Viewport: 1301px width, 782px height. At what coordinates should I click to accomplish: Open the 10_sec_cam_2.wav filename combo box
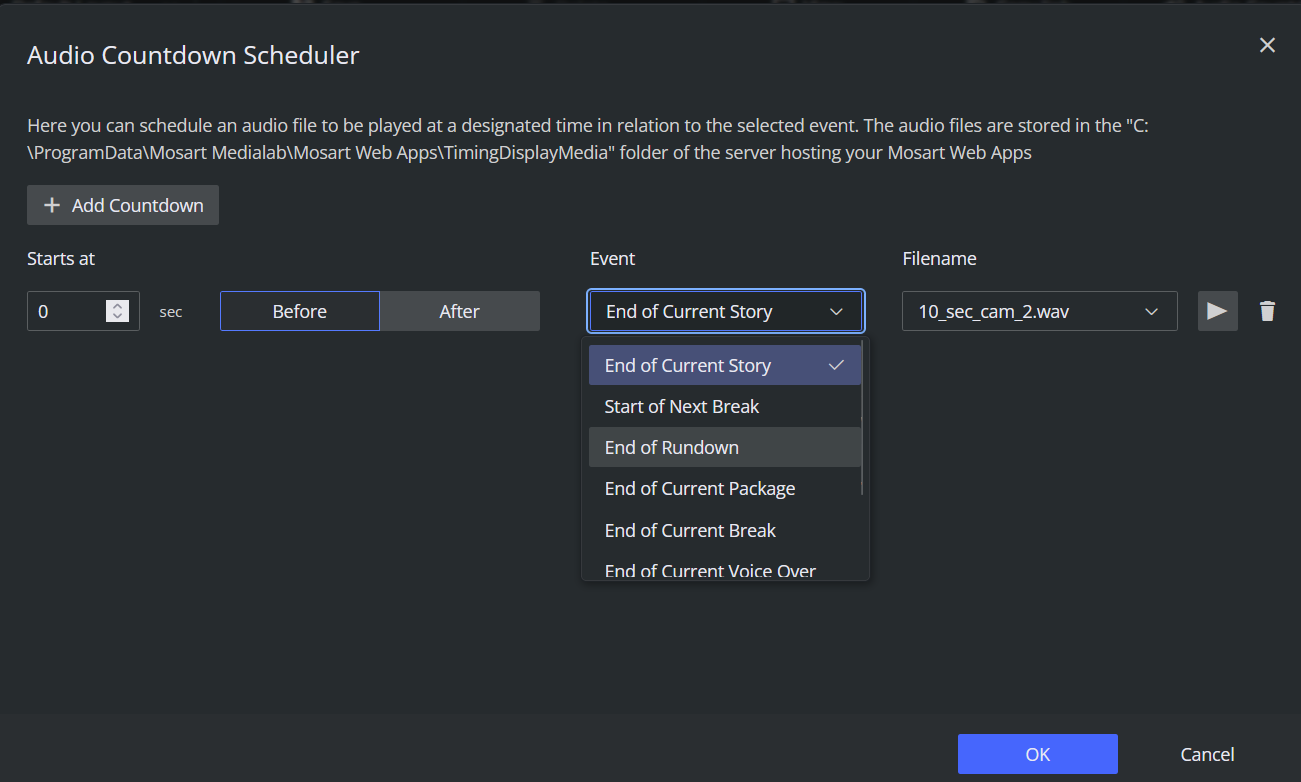coord(1030,311)
